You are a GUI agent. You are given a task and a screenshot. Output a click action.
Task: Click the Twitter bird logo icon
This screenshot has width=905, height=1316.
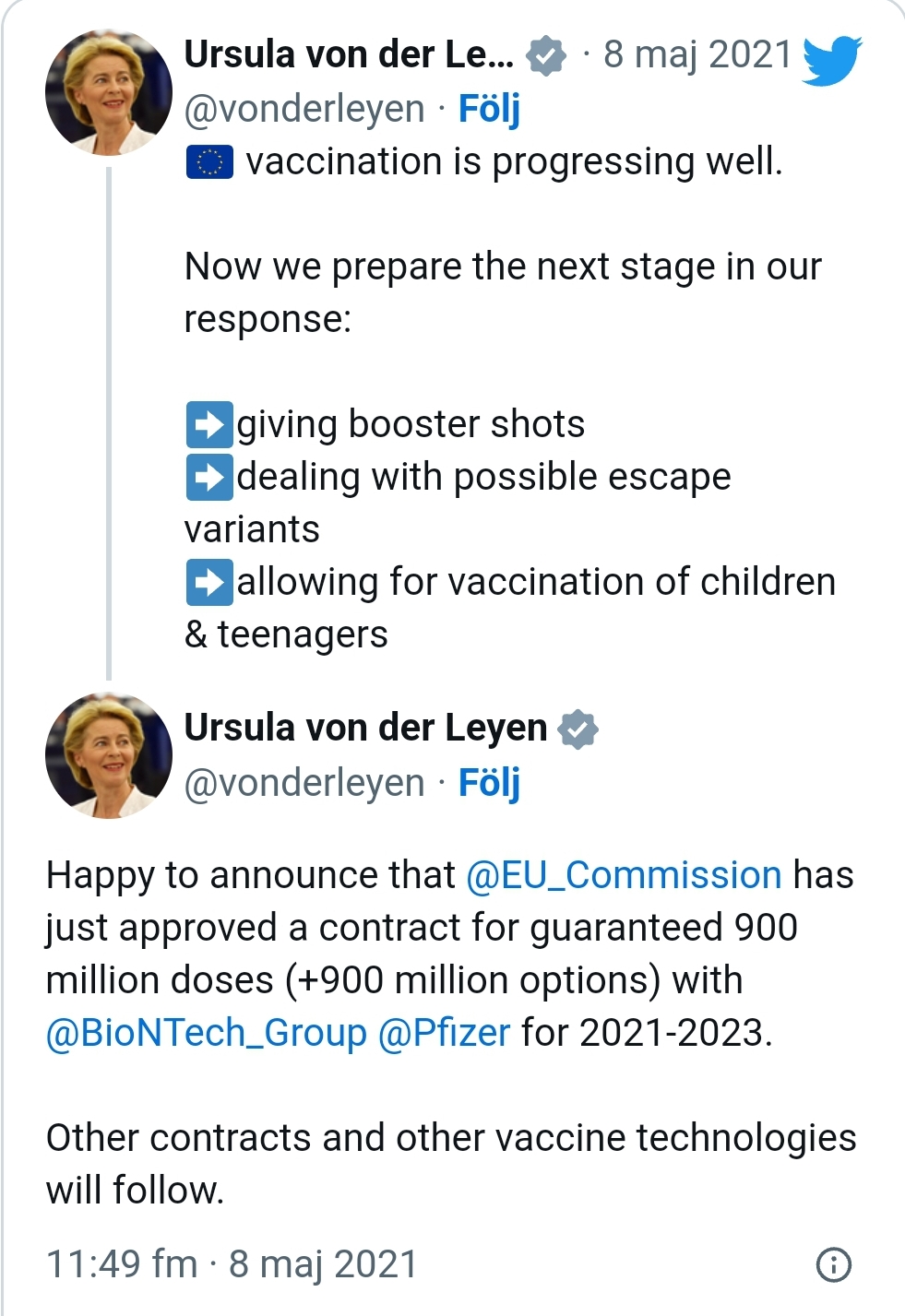(x=831, y=60)
